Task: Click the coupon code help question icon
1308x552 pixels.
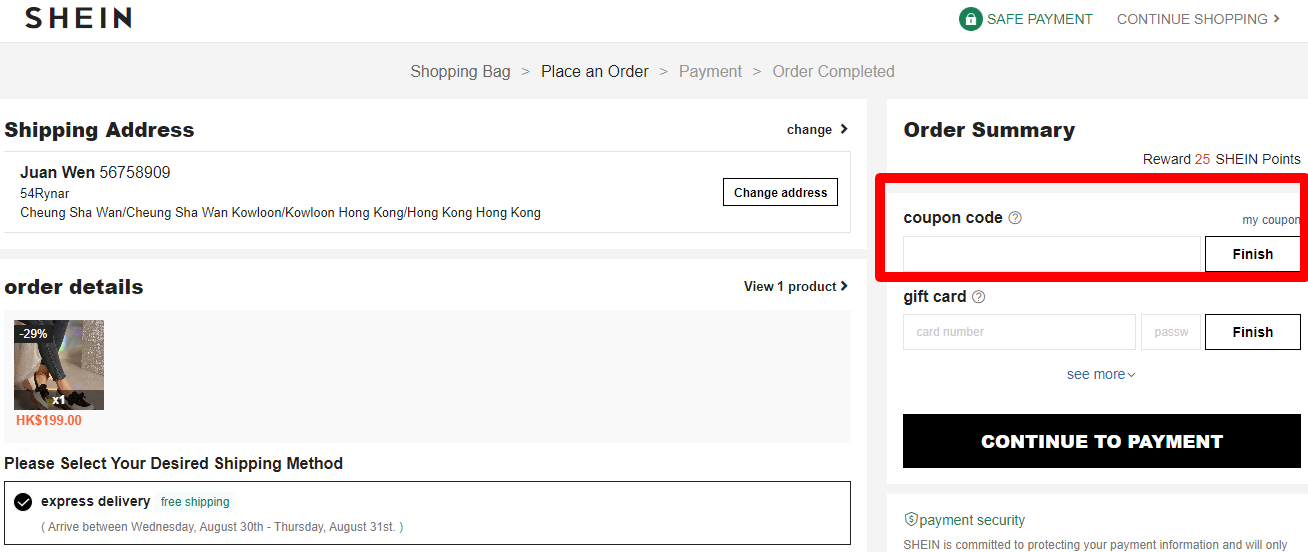Action: pos(1015,218)
